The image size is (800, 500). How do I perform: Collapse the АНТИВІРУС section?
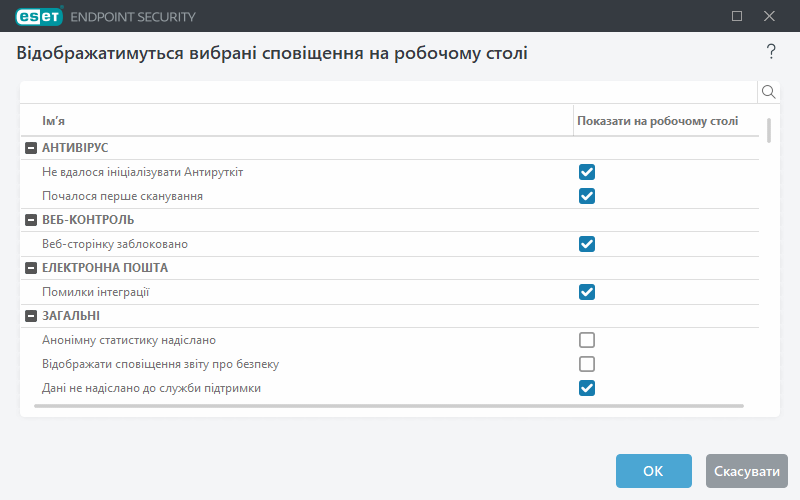[30, 148]
